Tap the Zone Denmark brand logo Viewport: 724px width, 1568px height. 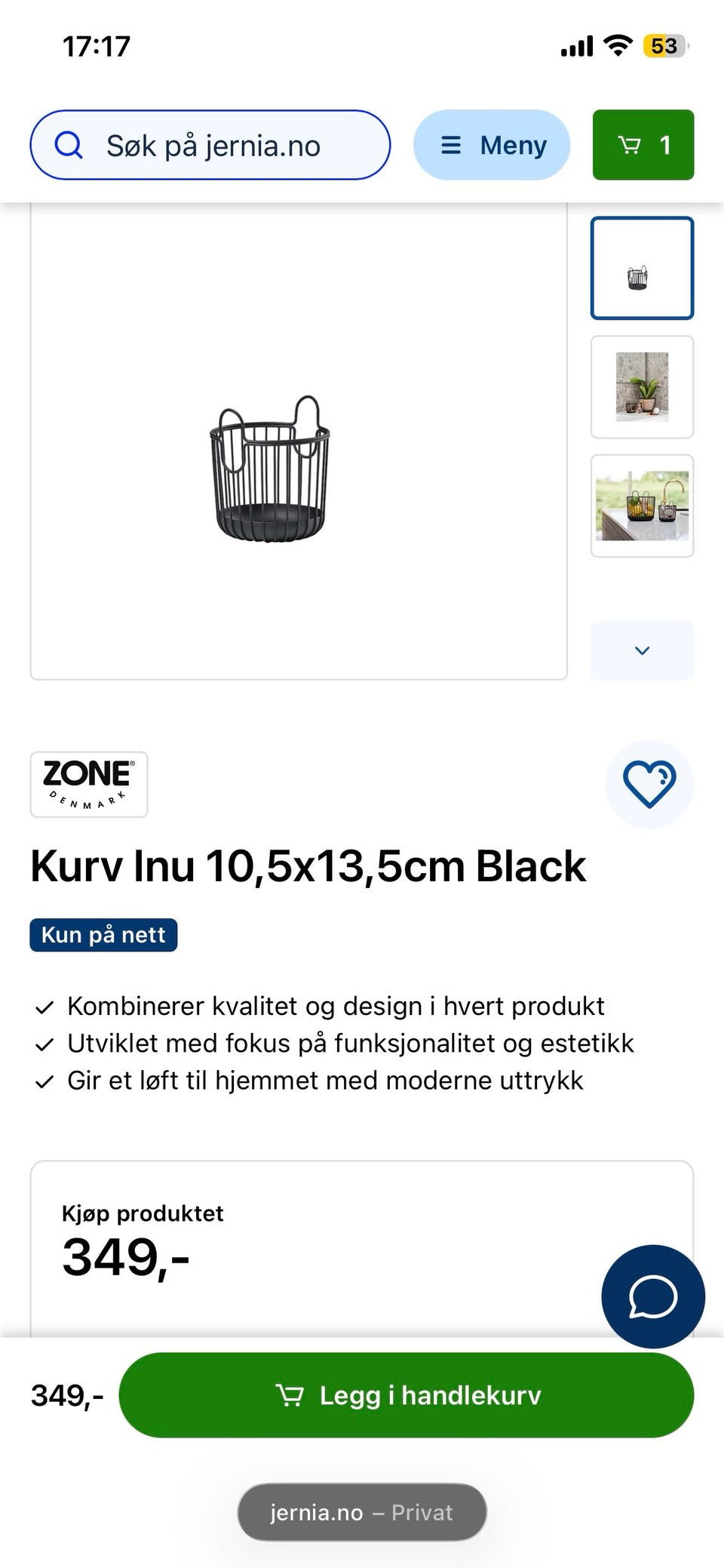pyautogui.click(x=89, y=784)
